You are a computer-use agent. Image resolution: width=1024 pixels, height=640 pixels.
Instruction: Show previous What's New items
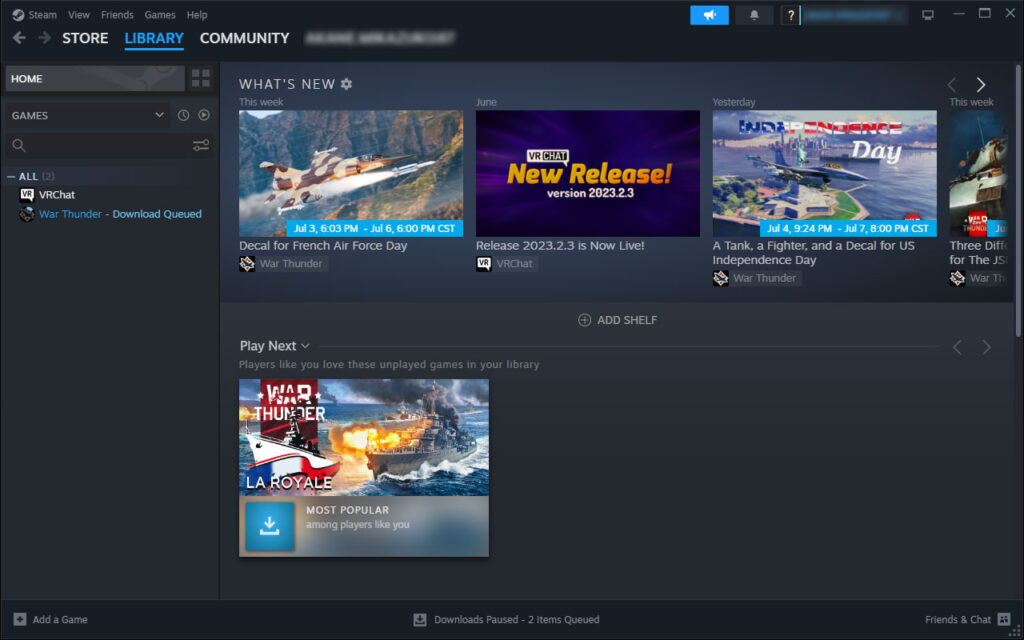coord(952,84)
